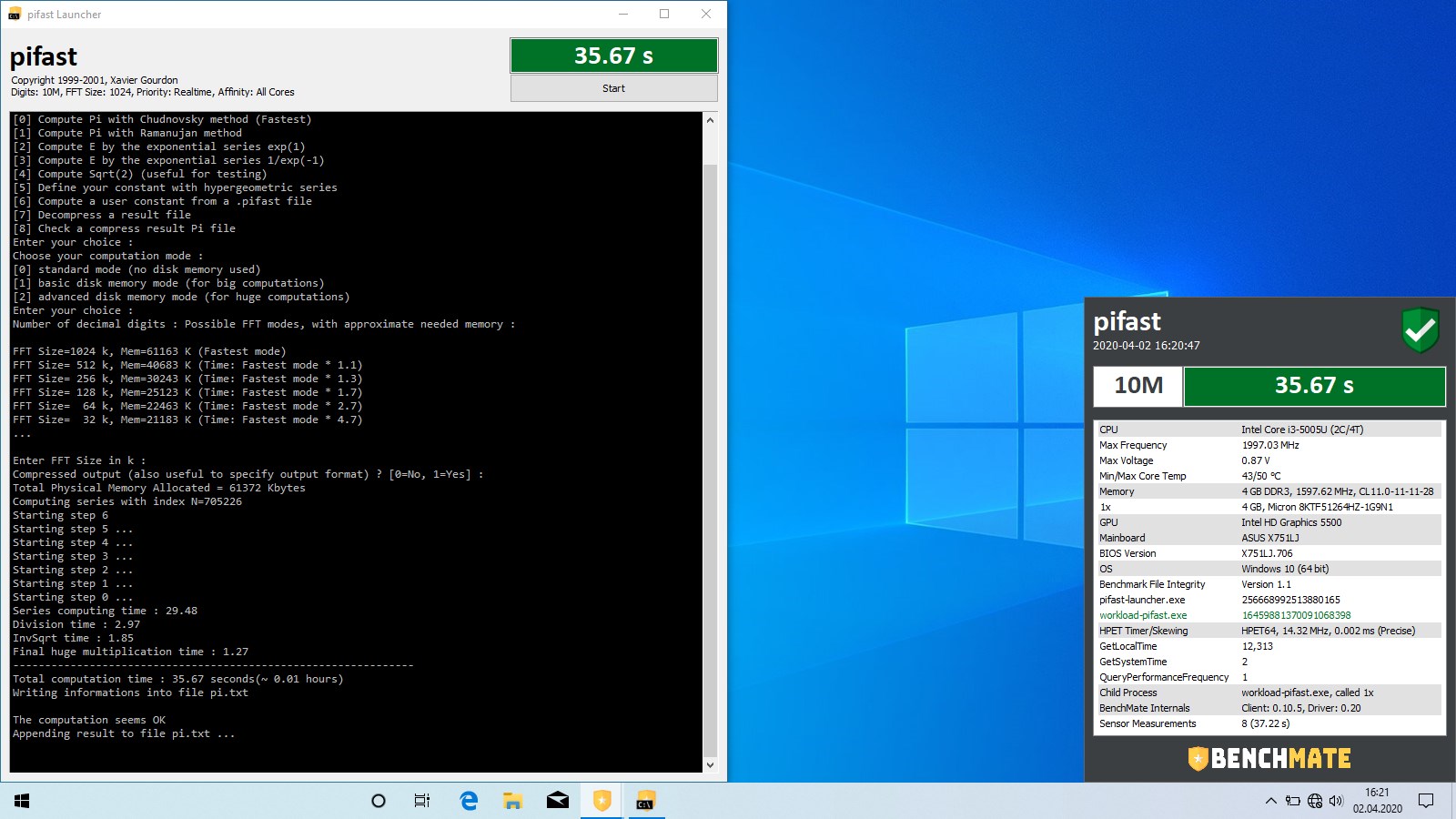
Task: Launch Microsoft Edge from taskbar
Action: pos(469,801)
